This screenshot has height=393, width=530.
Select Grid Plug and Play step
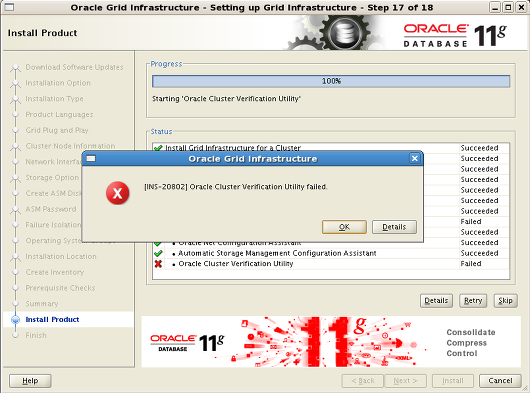click(x=57, y=130)
